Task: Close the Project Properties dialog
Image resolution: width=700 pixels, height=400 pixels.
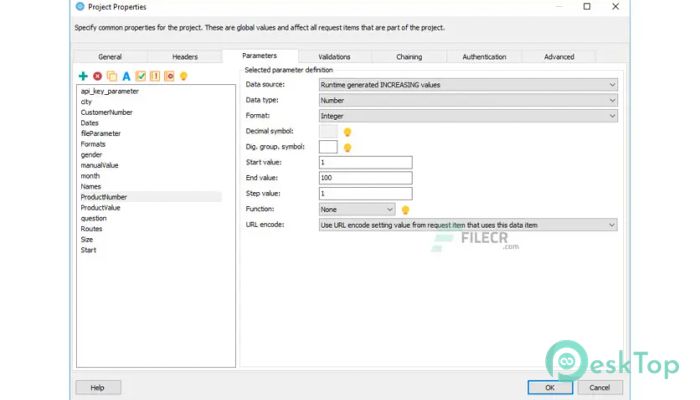Action: [x=615, y=7]
